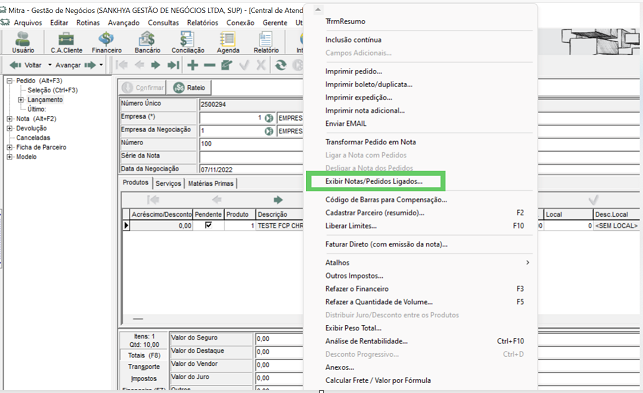Switch to the Serviços tab
Image resolution: width=643 pixels, height=393 pixels.
pyautogui.click(x=168, y=183)
